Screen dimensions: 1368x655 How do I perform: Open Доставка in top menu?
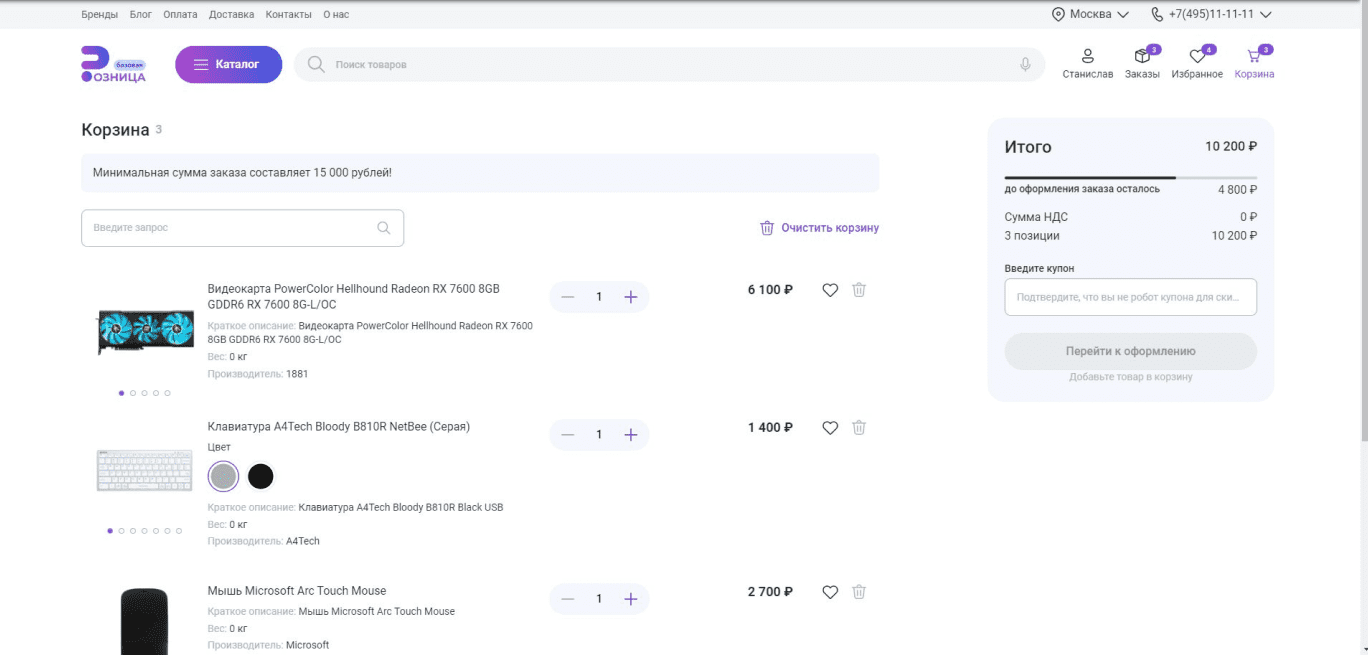click(x=231, y=15)
